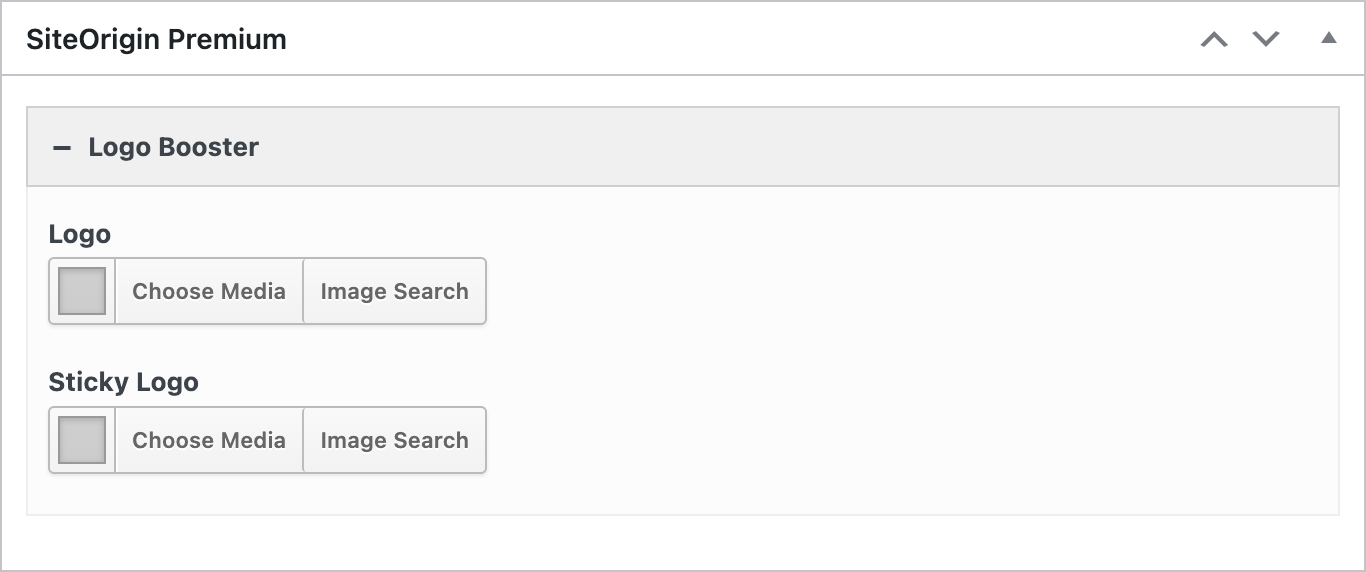Click the Logo field label
1366x572 pixels.
pyautogui.click(x=80, y=234)
